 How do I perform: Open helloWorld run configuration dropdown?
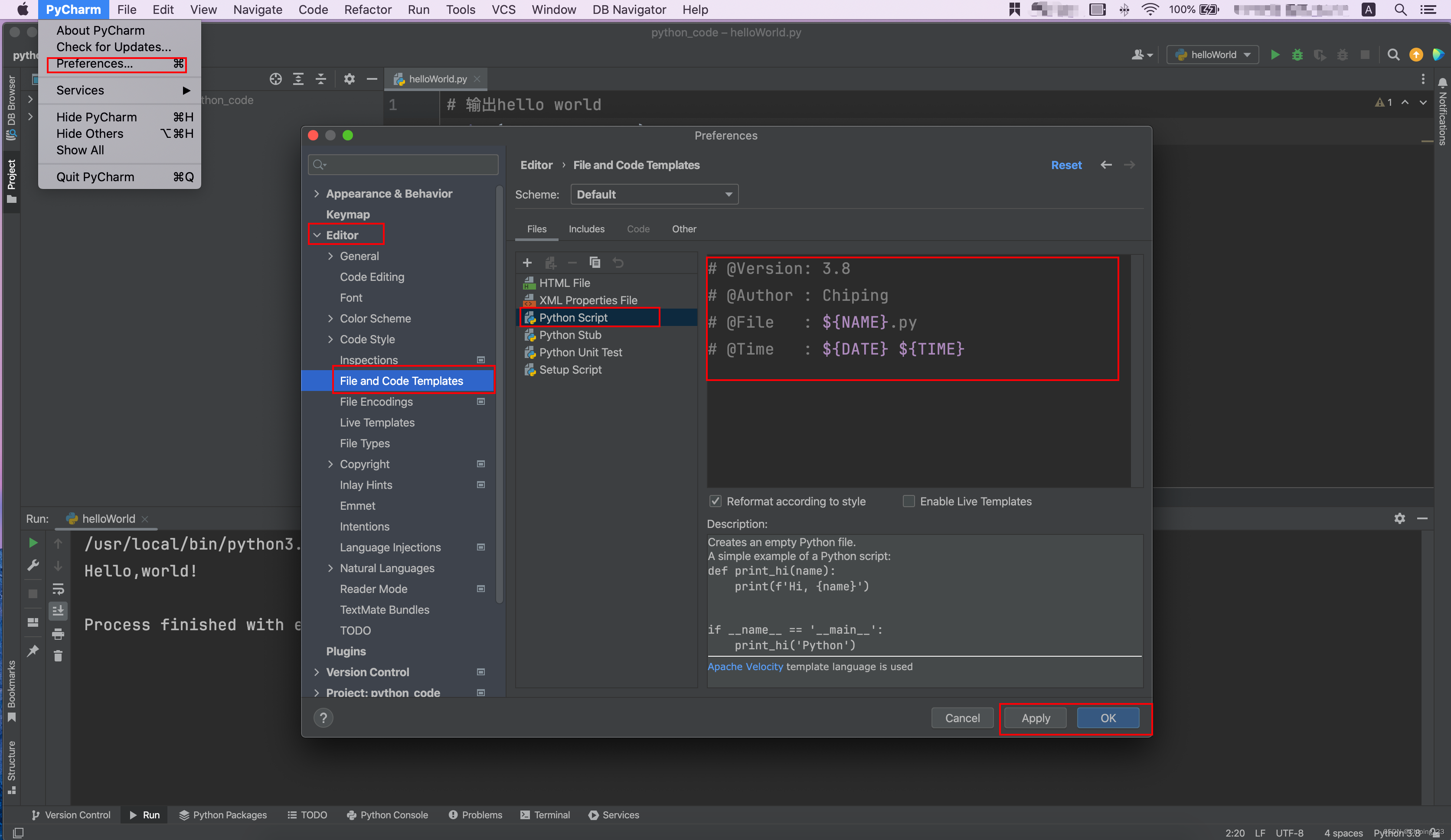tap(1212, 55)
